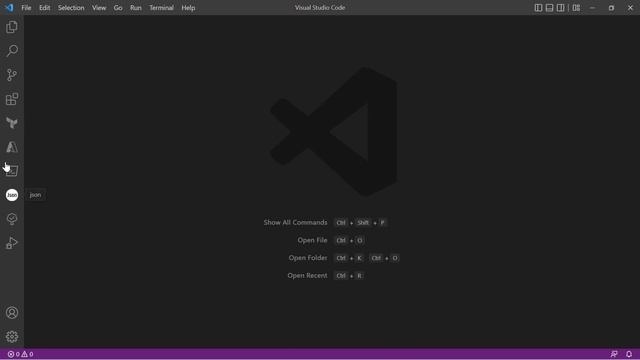
Task: Open notifications bell in status bar
Action: [629, 354]
